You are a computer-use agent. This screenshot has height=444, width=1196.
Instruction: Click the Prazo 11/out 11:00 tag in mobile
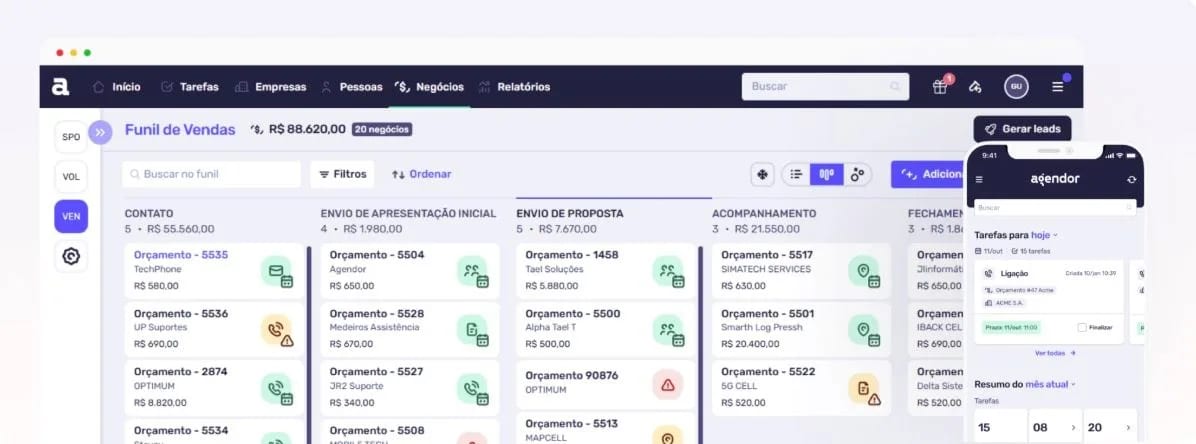pos(1012,327)
